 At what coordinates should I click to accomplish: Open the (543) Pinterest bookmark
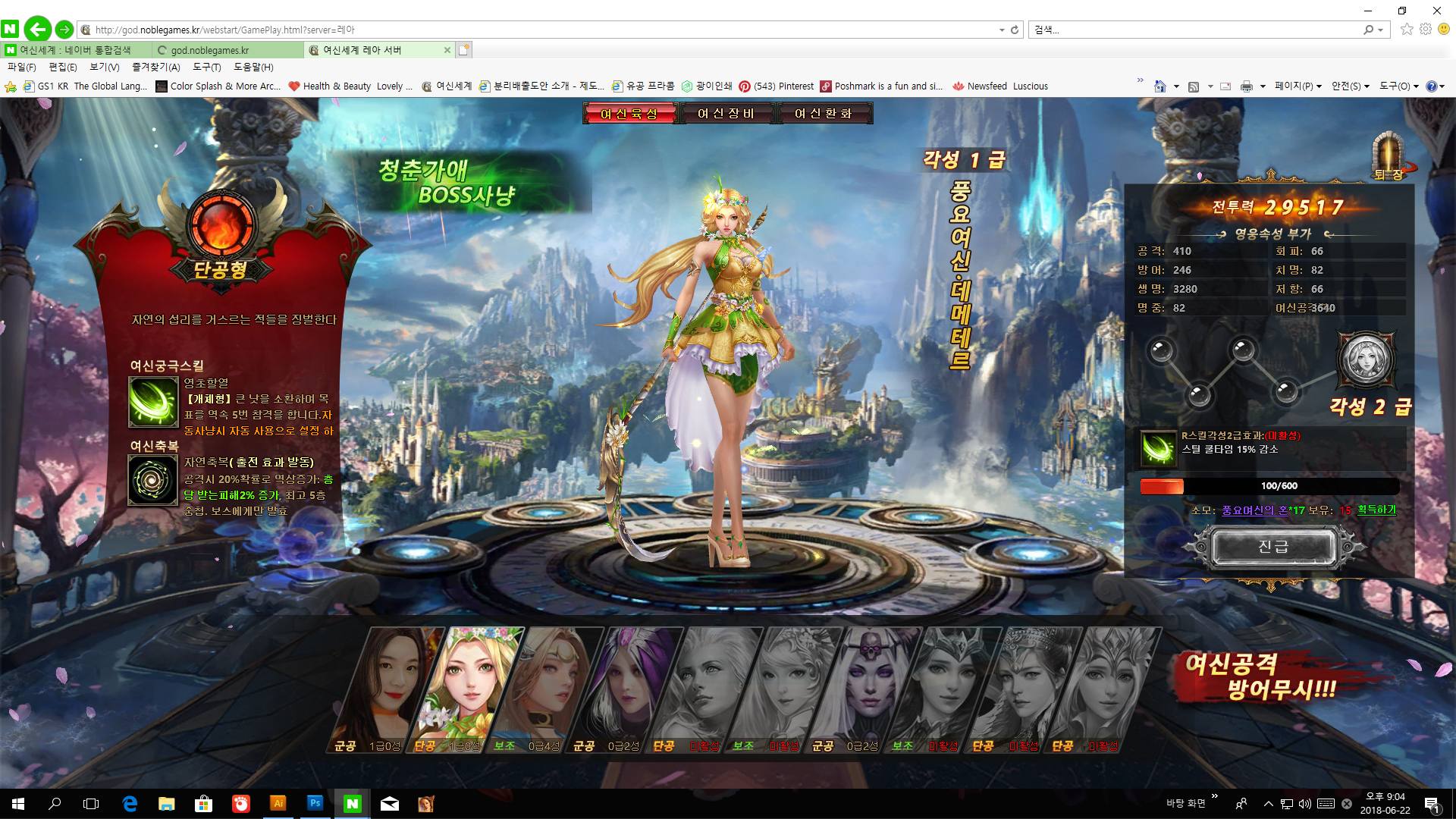tap(776, 86)
